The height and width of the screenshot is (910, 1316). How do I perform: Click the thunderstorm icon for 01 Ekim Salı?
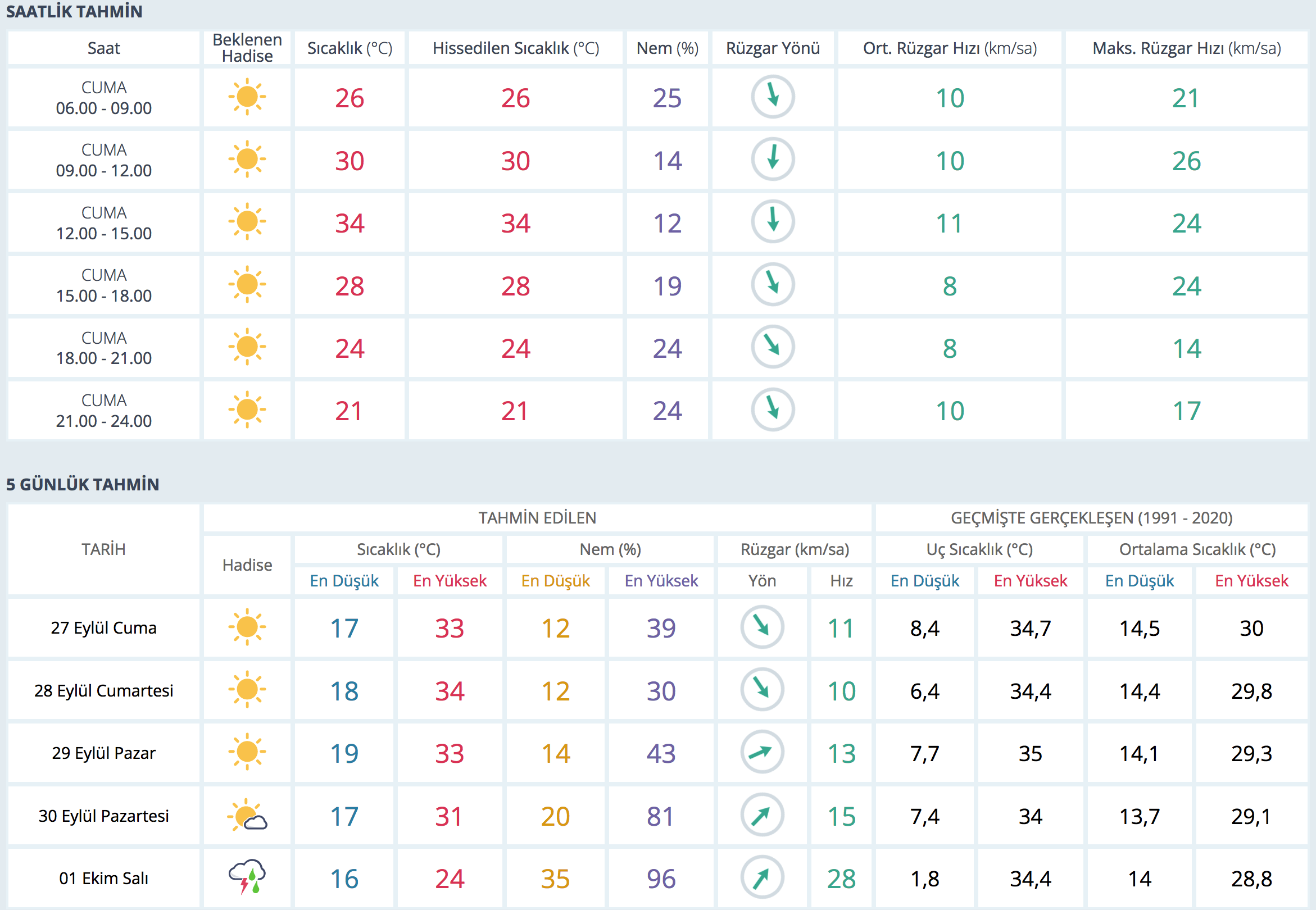pyautogui.click(x=247, y=877)
